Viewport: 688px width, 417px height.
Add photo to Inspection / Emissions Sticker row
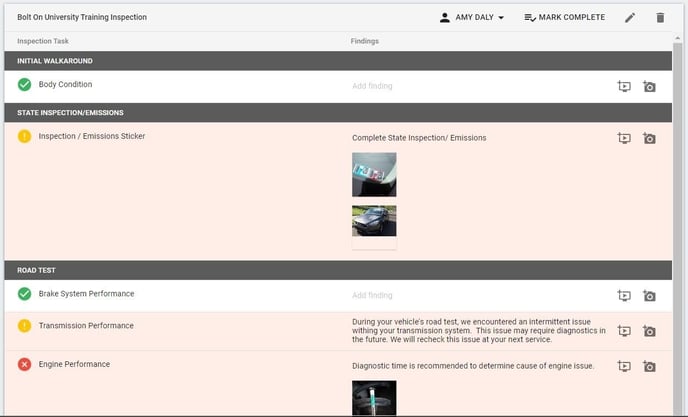(649, 138)
